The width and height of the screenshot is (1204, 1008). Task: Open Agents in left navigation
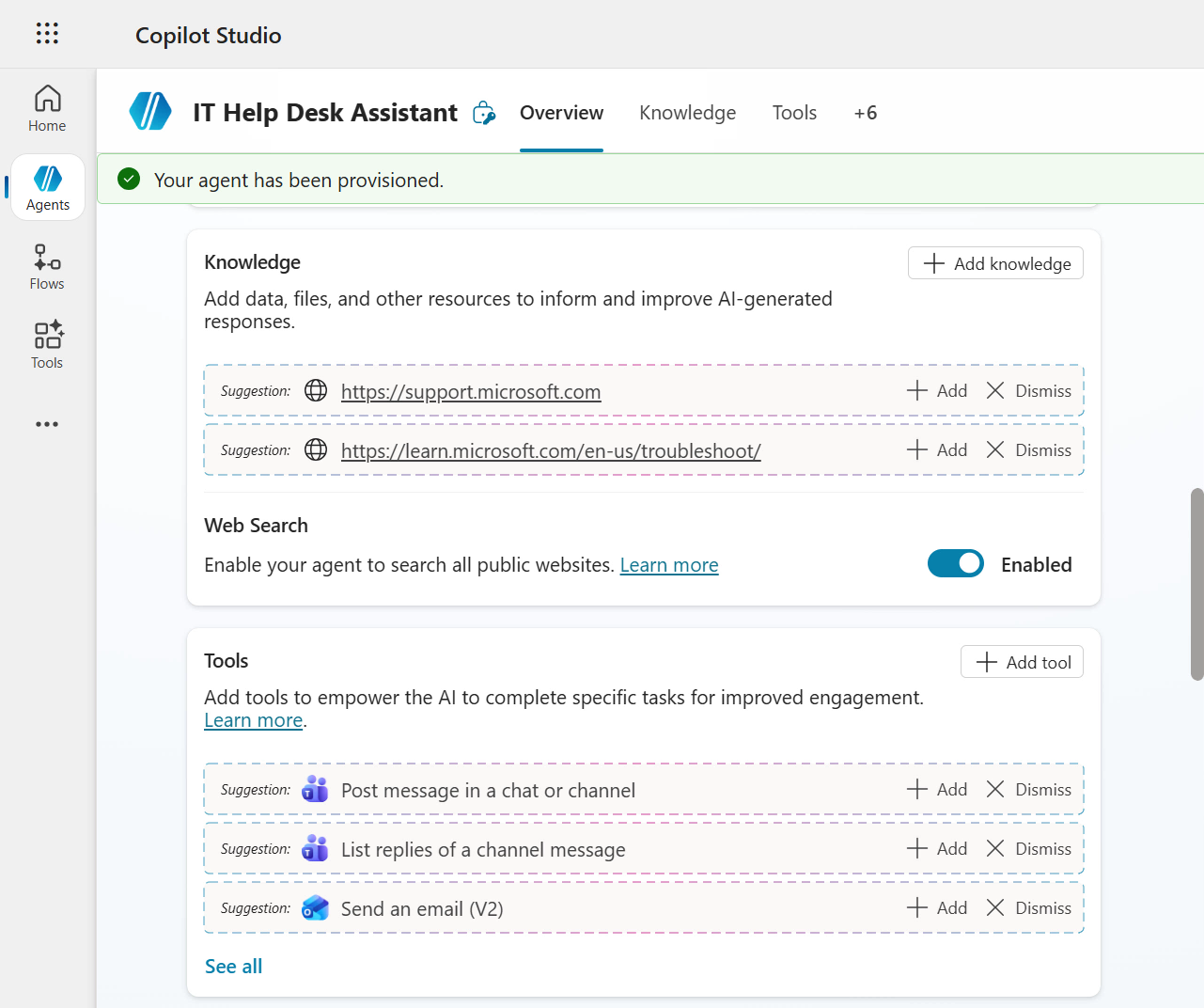(x=48, y=188)
